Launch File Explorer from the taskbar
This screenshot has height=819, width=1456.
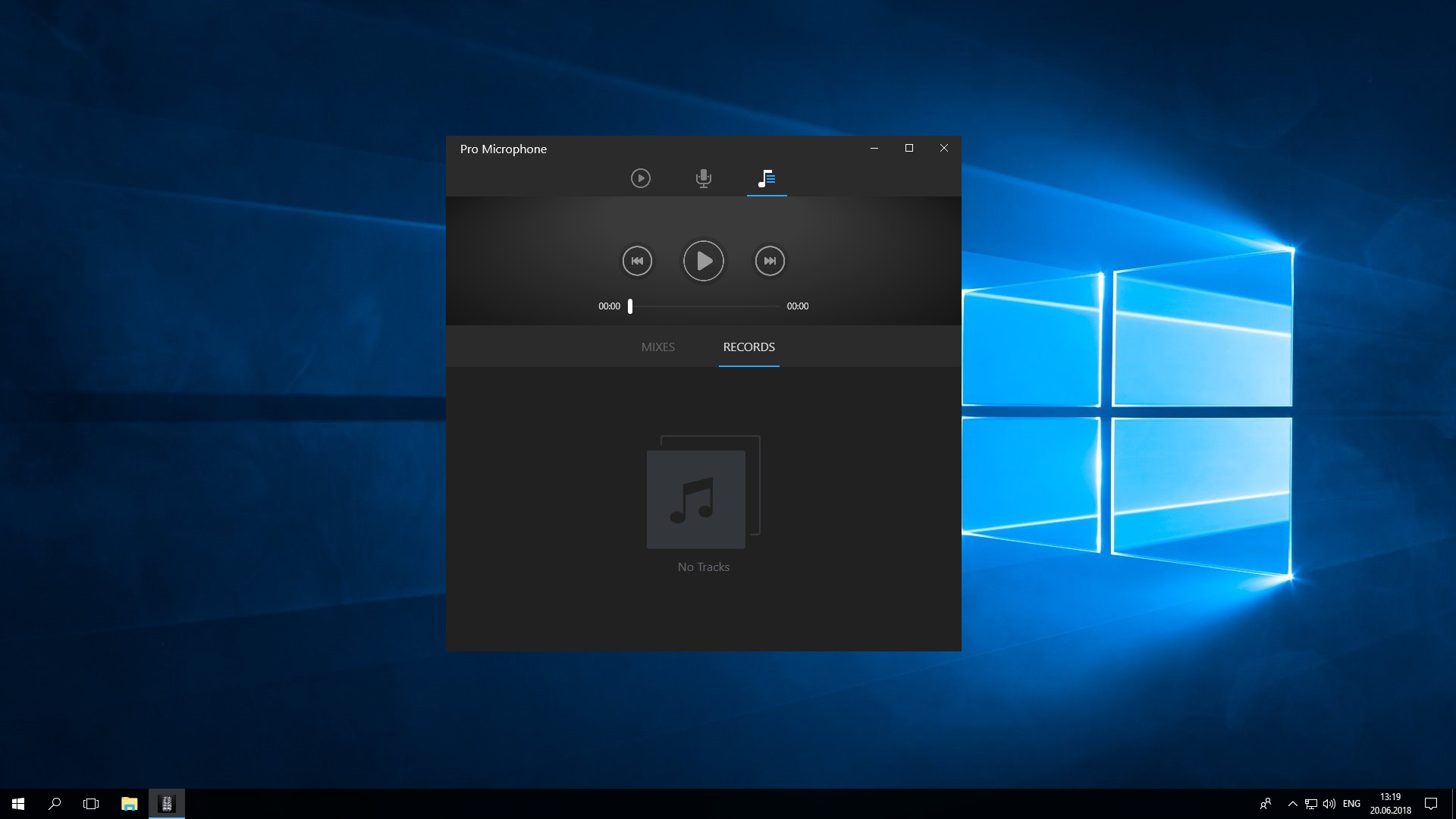129,803
